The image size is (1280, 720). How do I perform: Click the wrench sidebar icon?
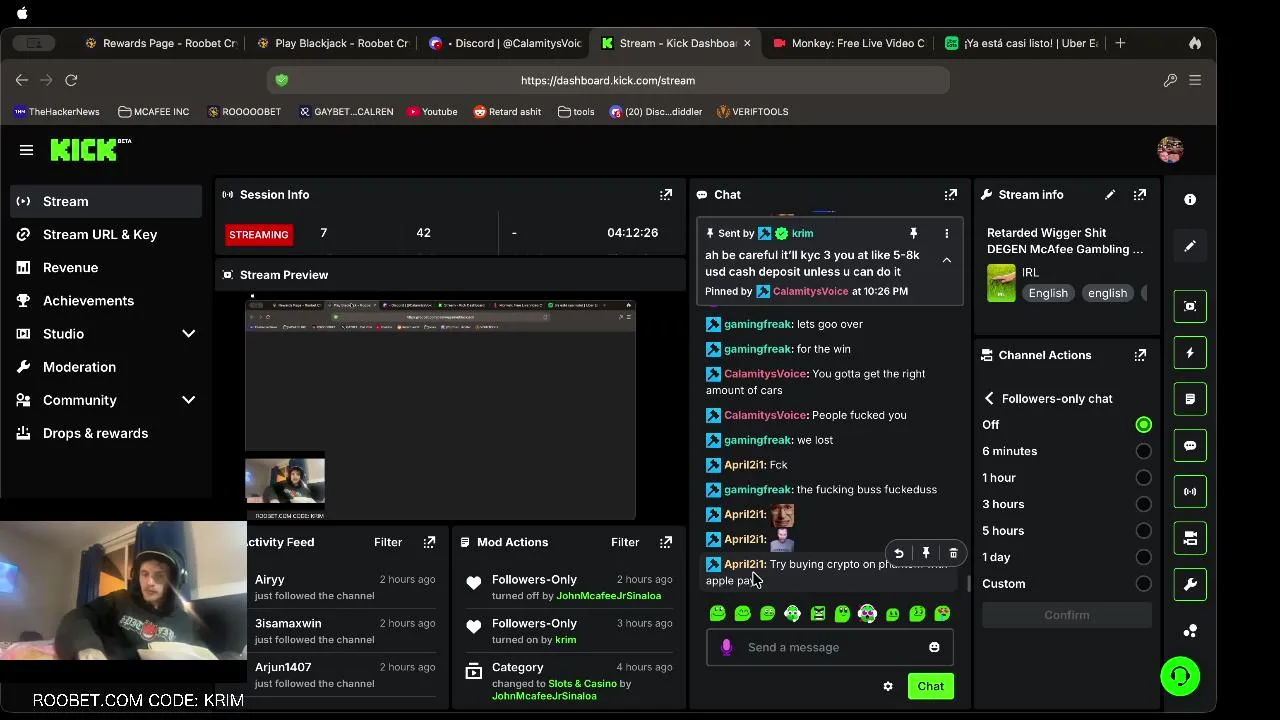tap(1190, 585)
